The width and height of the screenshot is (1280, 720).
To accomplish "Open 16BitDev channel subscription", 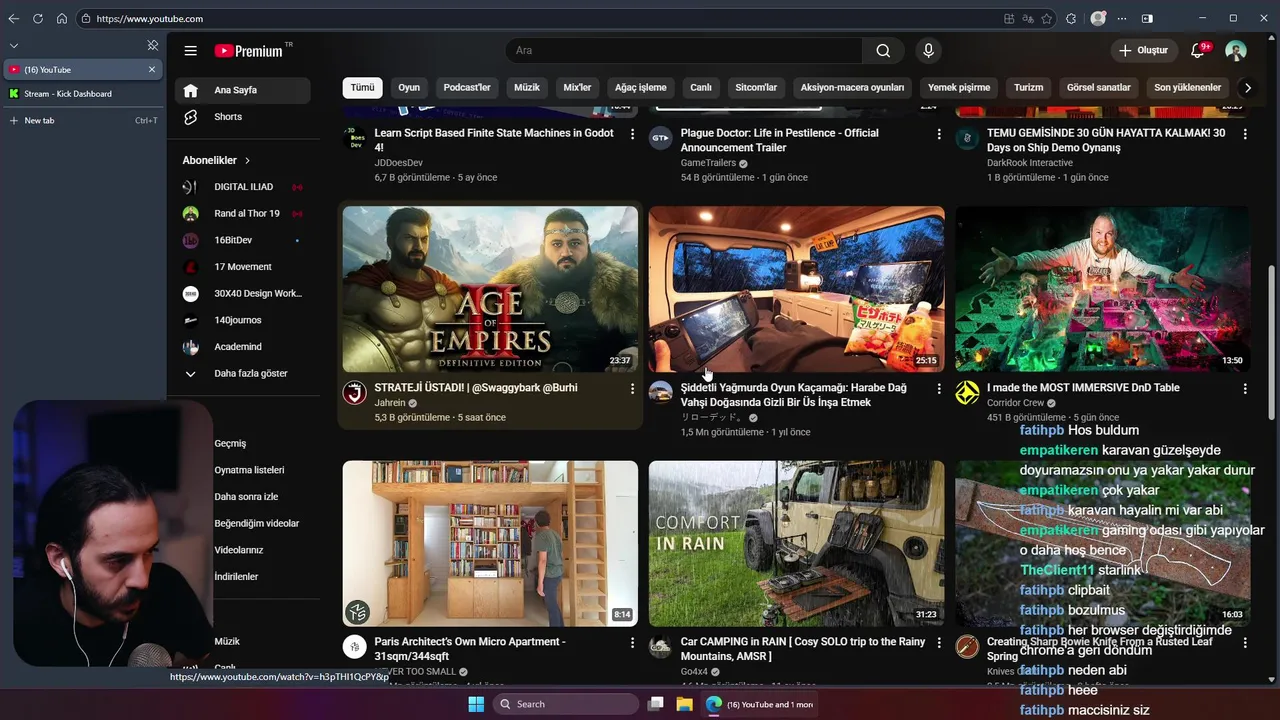I will click(243, 240).
